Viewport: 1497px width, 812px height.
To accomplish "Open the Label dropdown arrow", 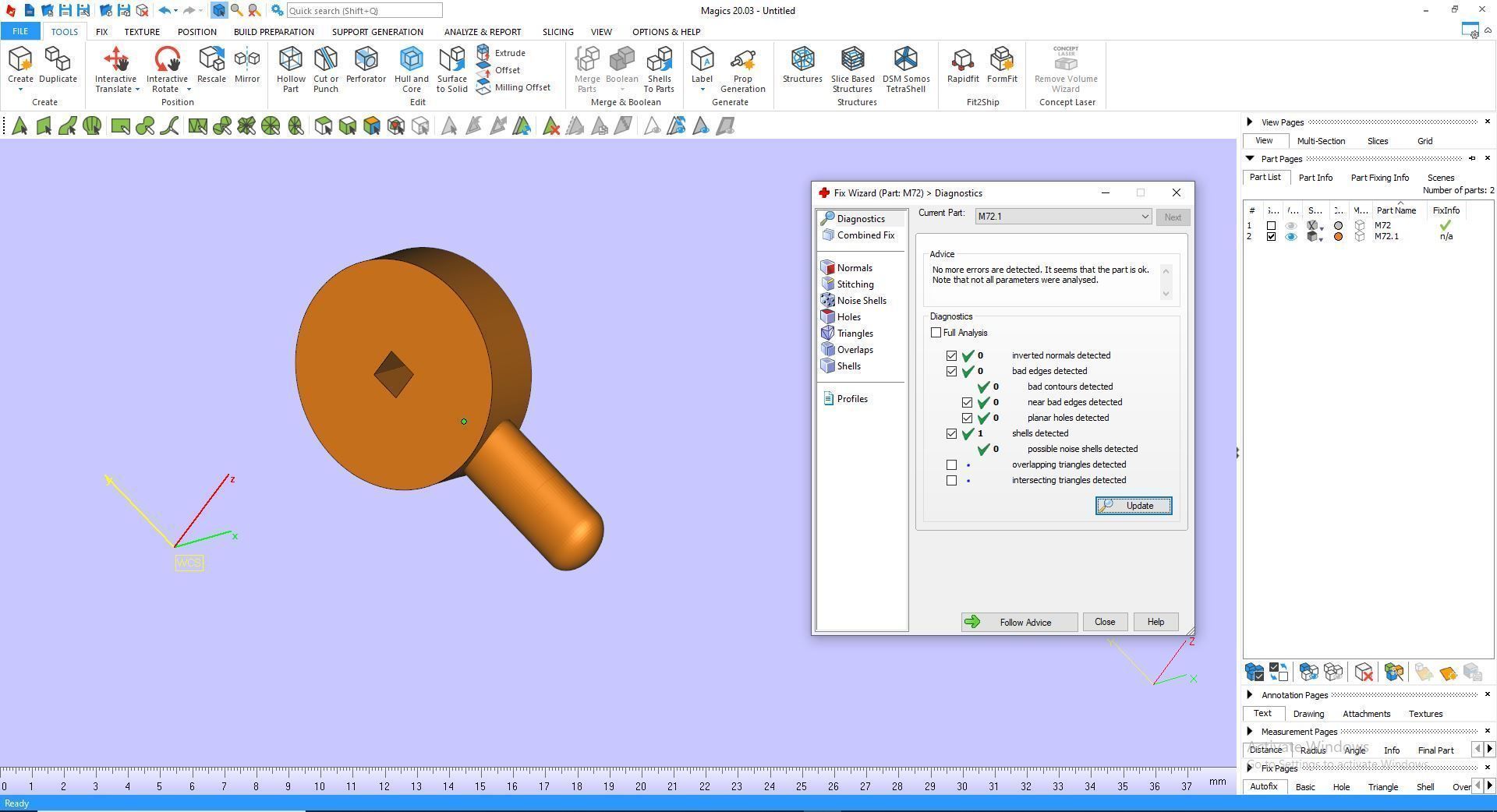I will [x=702, y=90].
